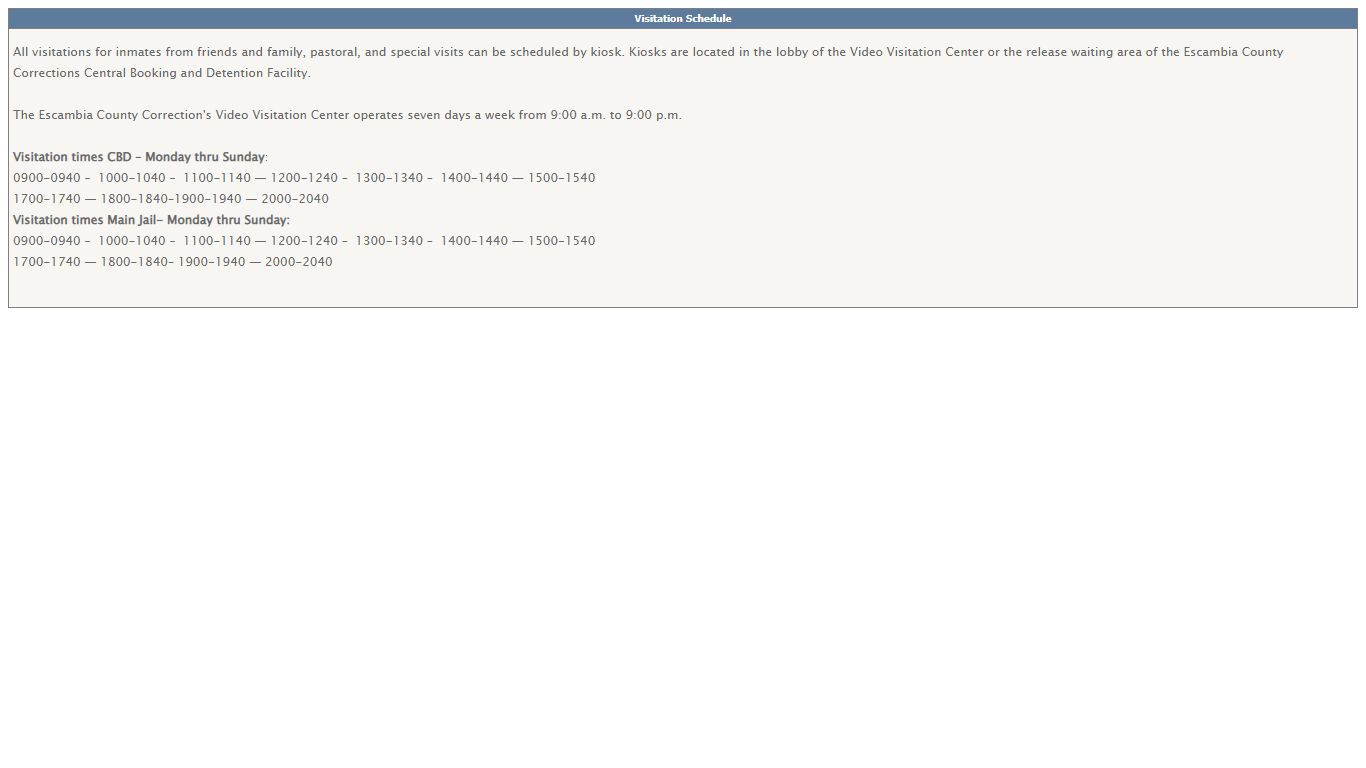Image resolution: width=1366 pixels, height=768 pixels.
Task: Click the "Visitation times CBD – Monday thru Sunday" heading
Action: pyautogui.click(x=139, y=157)
